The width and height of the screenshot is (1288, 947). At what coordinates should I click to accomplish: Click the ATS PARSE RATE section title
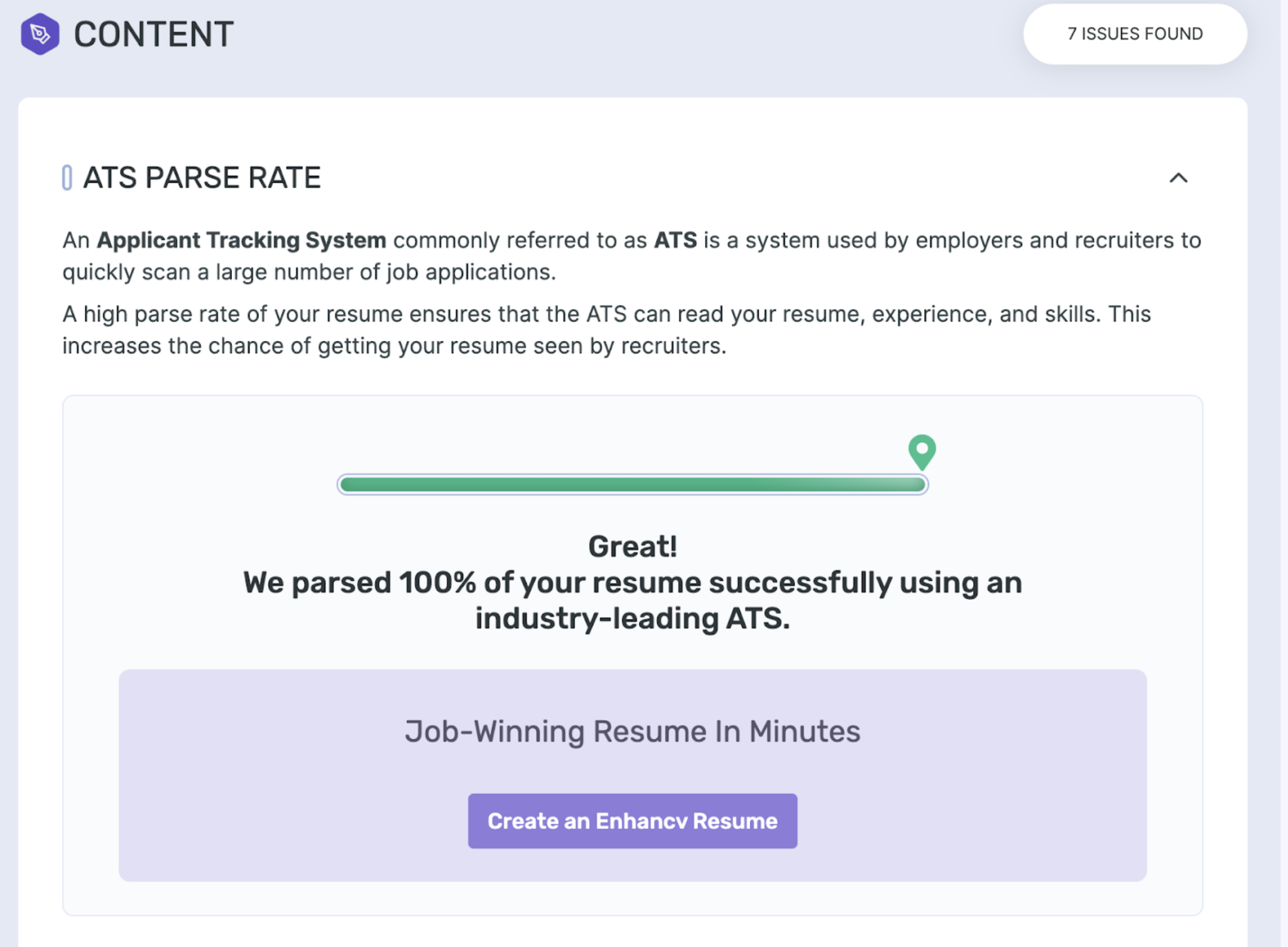point(202,178)
